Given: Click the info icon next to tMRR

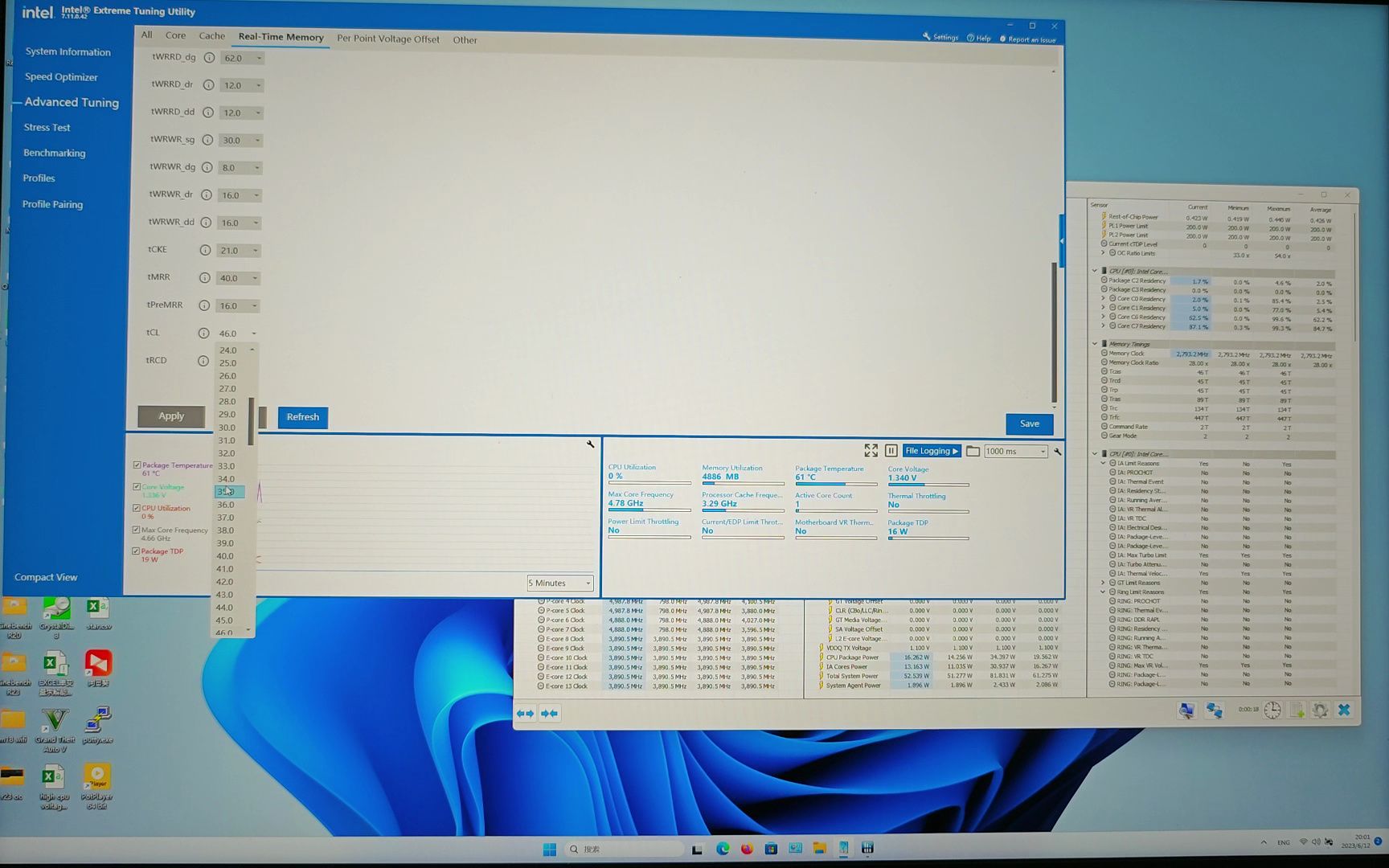Looking at the screenshot, I should pos(205,277).
